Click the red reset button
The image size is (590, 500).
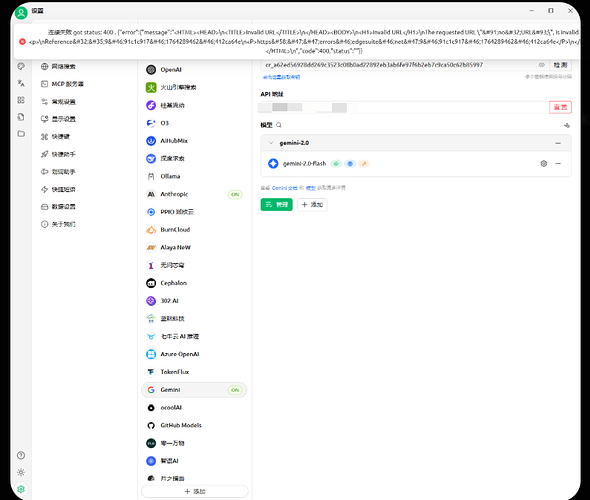(x=560, y=107)
